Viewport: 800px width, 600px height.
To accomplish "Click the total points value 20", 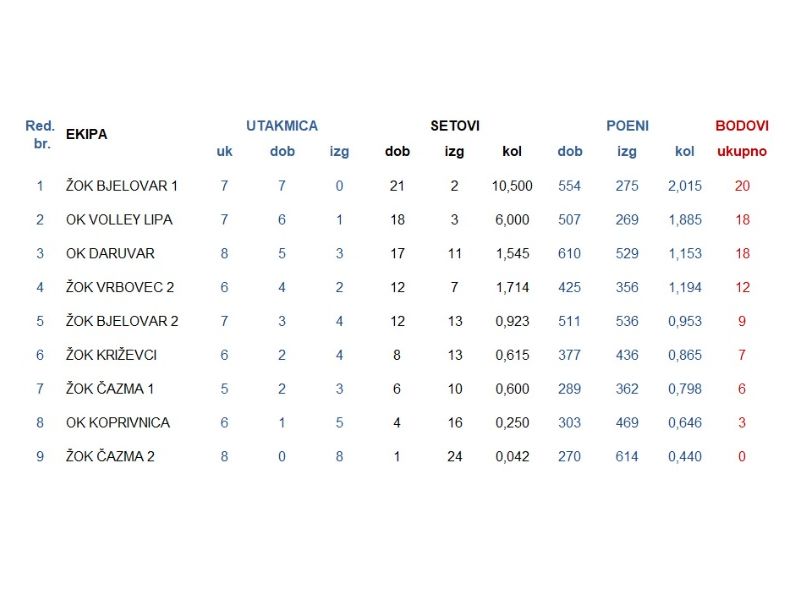I will [x=742, y=186].
